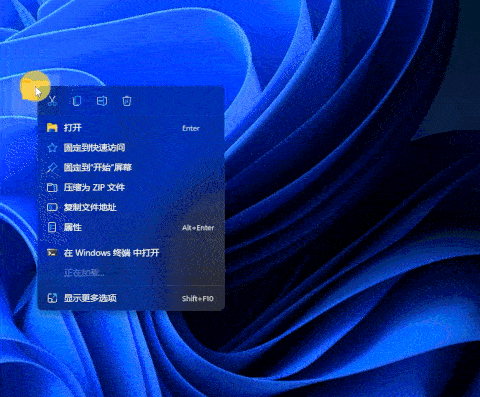The width and height of the screenshot is (480, 397).
Task: Click the Copy icon in context menu
Action: (77, 100)
